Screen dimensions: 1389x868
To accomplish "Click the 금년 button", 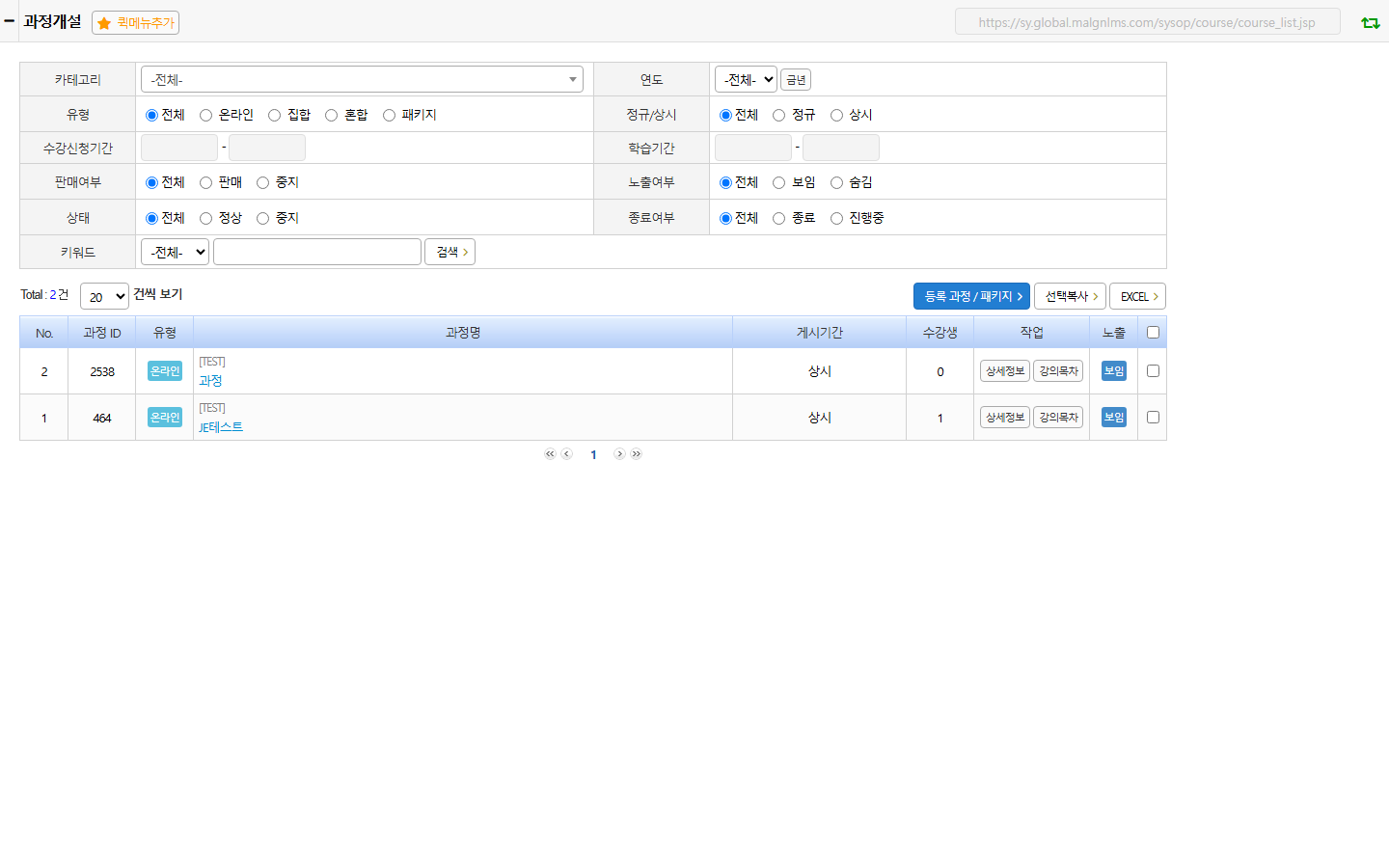I will [796, 80].
